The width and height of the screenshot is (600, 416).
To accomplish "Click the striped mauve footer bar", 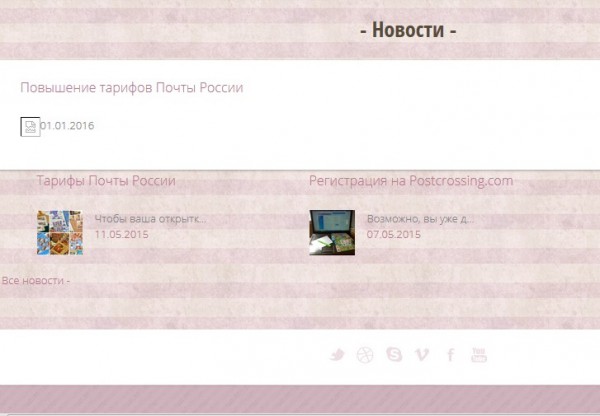I will (300, 399).
